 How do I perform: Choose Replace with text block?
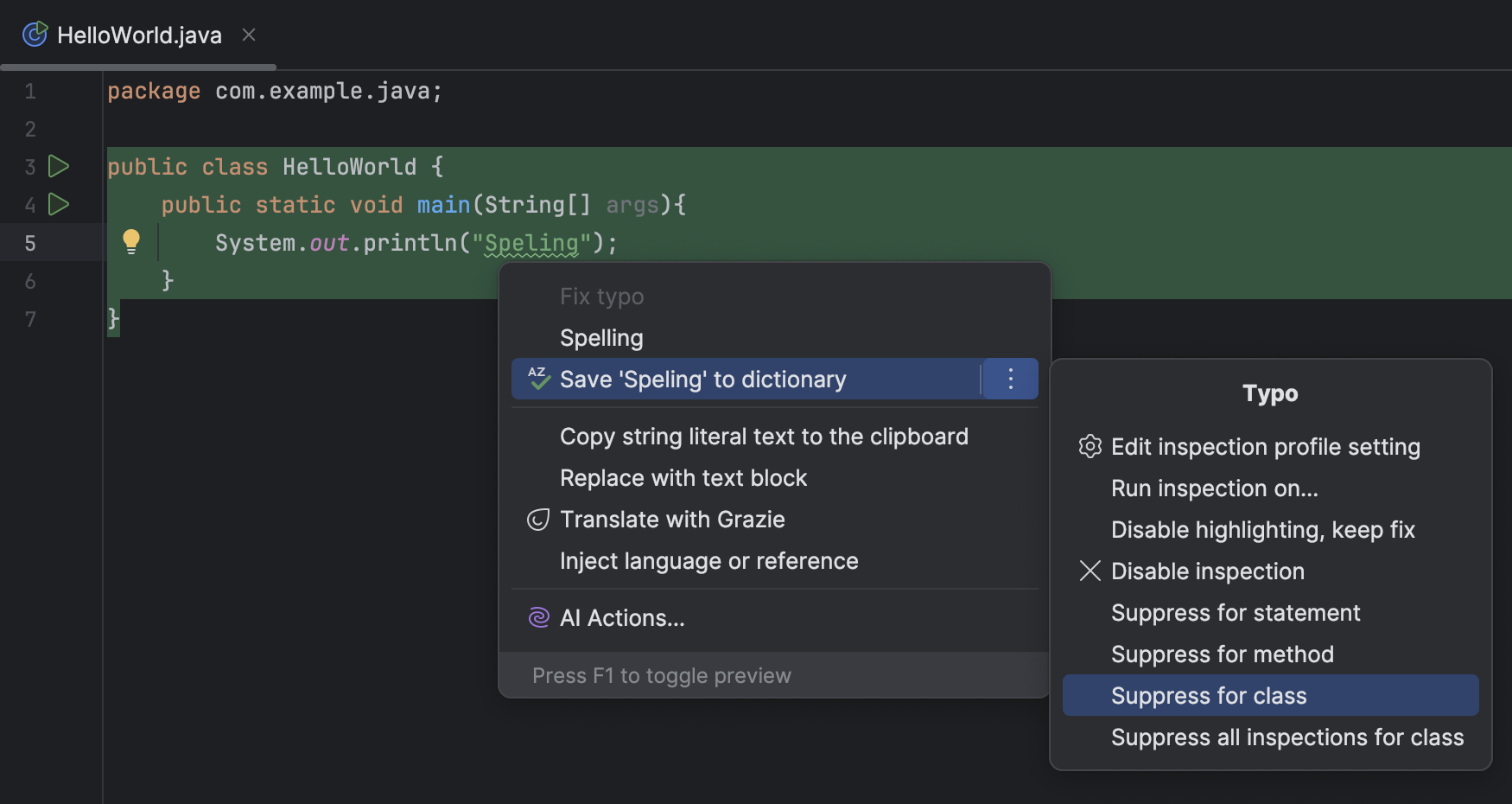(x=683, y=477)
